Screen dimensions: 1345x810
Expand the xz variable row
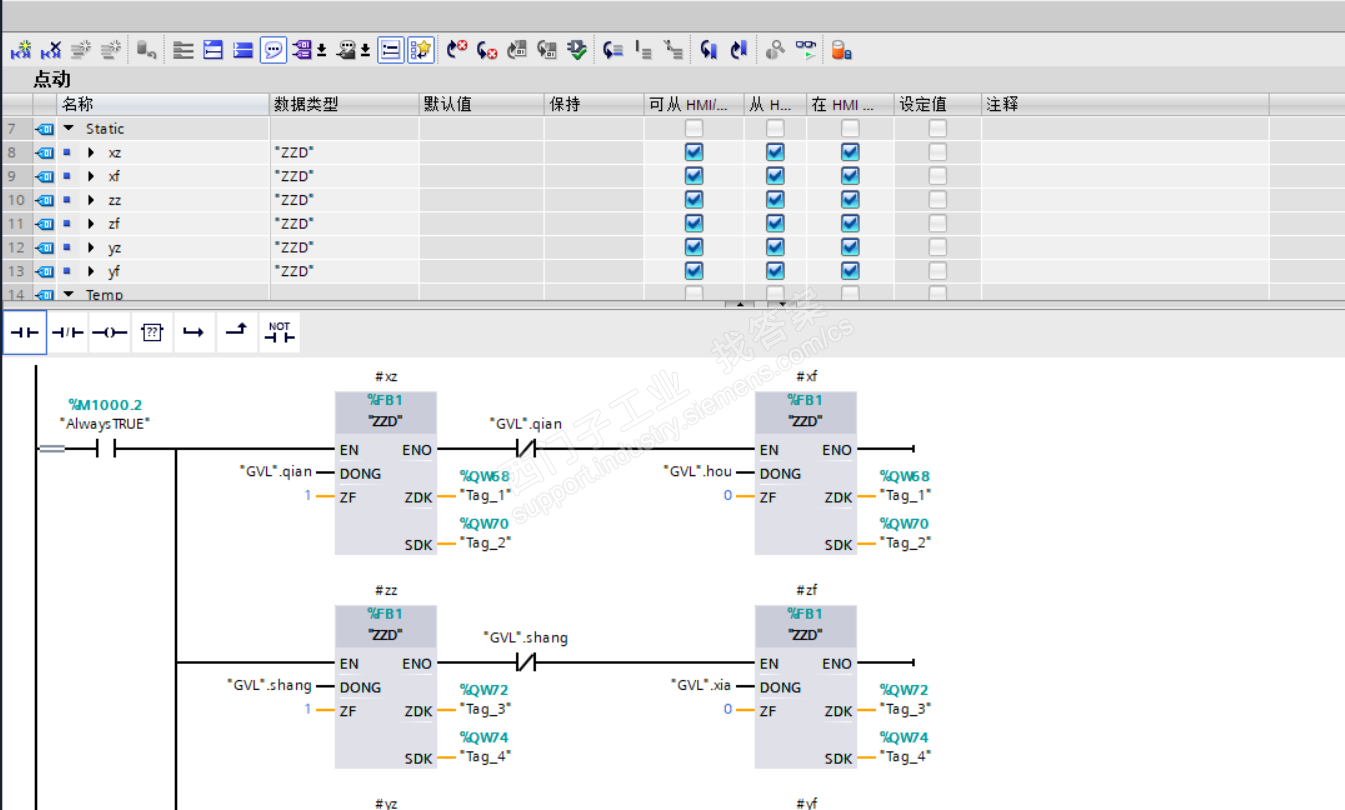click(91, 152)
